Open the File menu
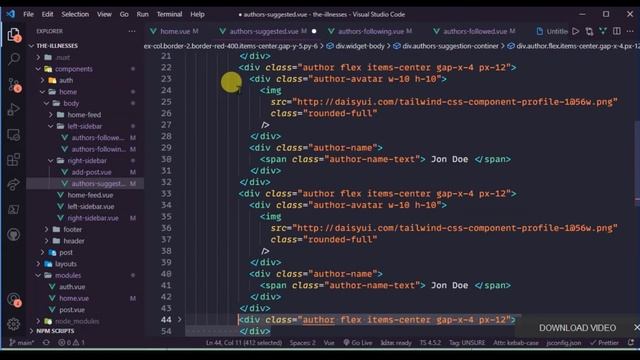 (x=29, y=14)
